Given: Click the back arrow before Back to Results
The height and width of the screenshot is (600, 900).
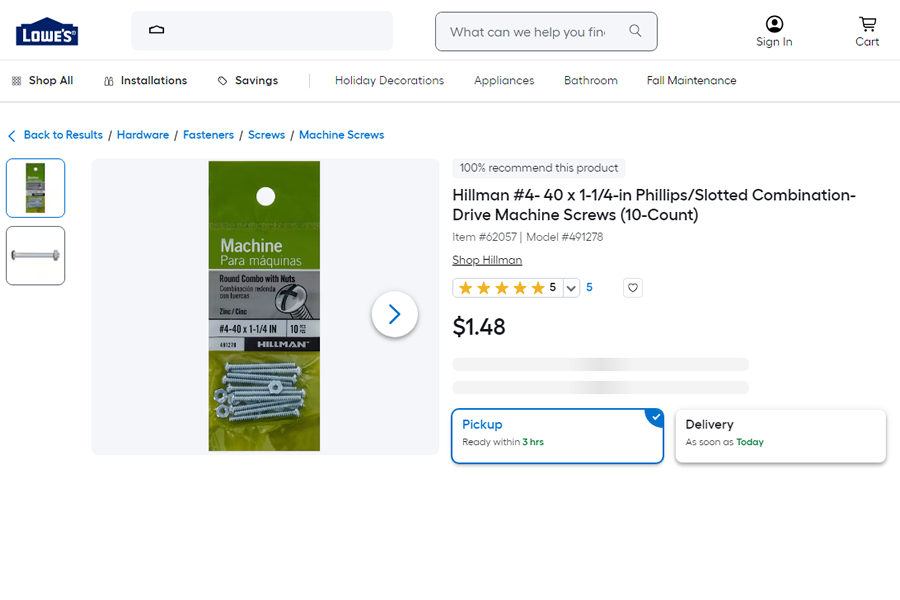Looking at the screenshot, I should (x=12, y=136).
